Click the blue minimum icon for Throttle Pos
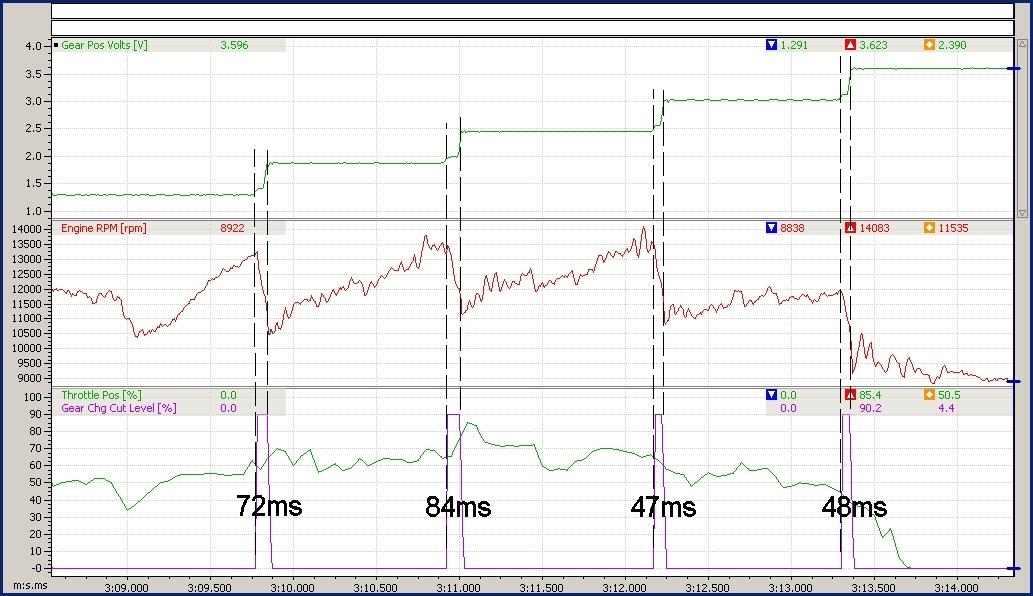 click(770, 395)
